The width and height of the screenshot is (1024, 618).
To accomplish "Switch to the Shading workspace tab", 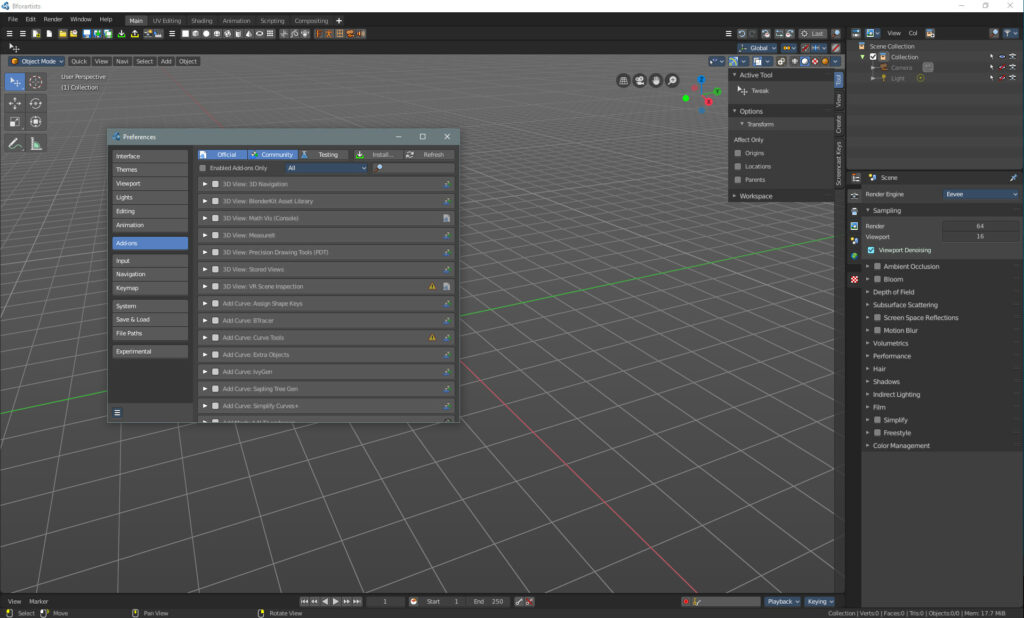I will (x=201, y=20).
